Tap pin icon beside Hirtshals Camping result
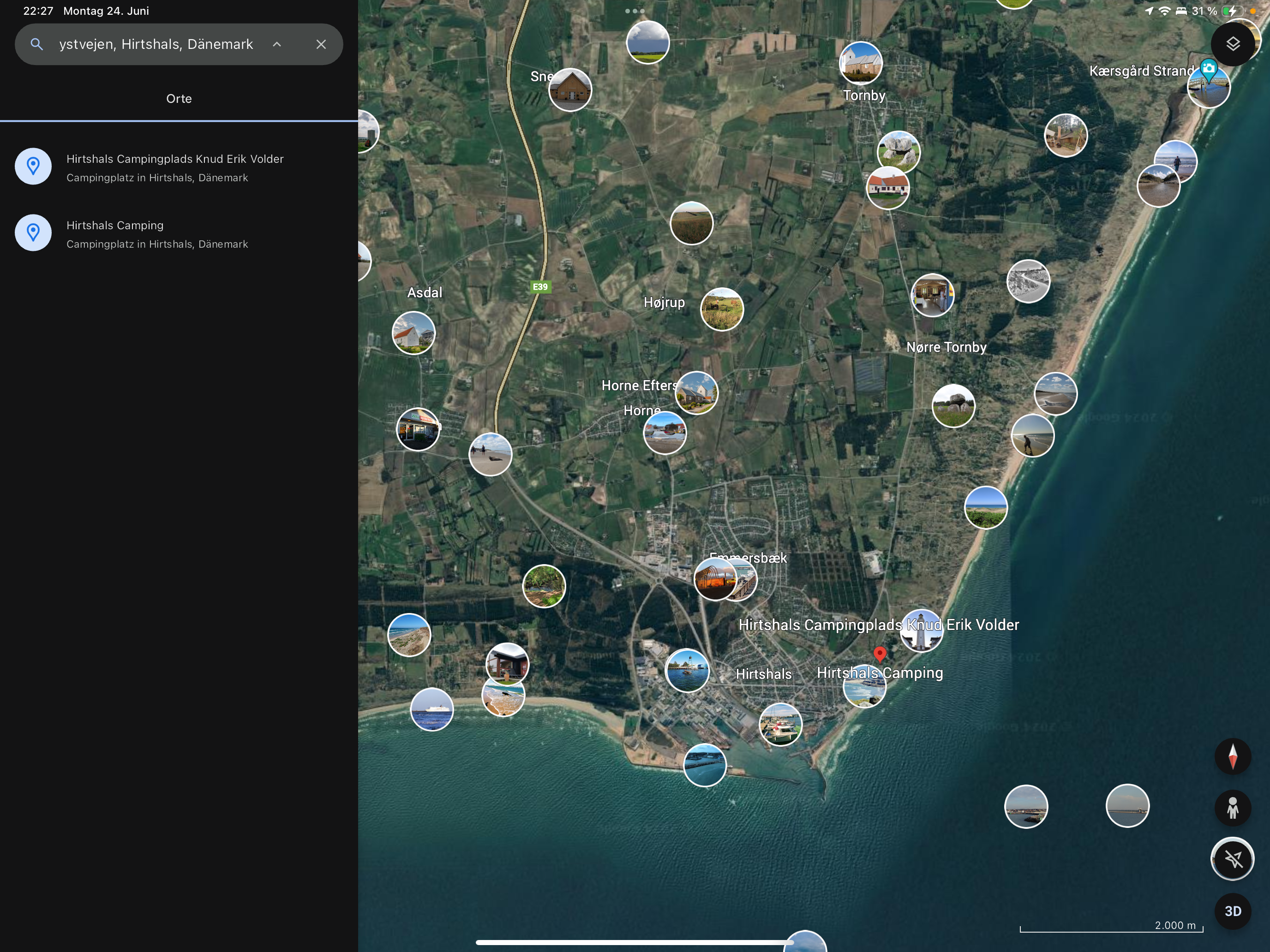 tap(33, 232)
